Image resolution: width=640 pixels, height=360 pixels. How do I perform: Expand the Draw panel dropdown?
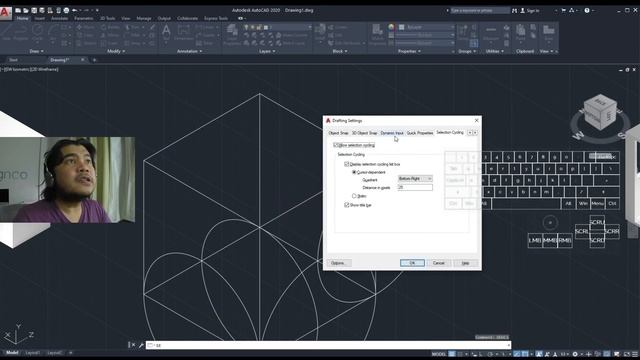pos(37,51)
